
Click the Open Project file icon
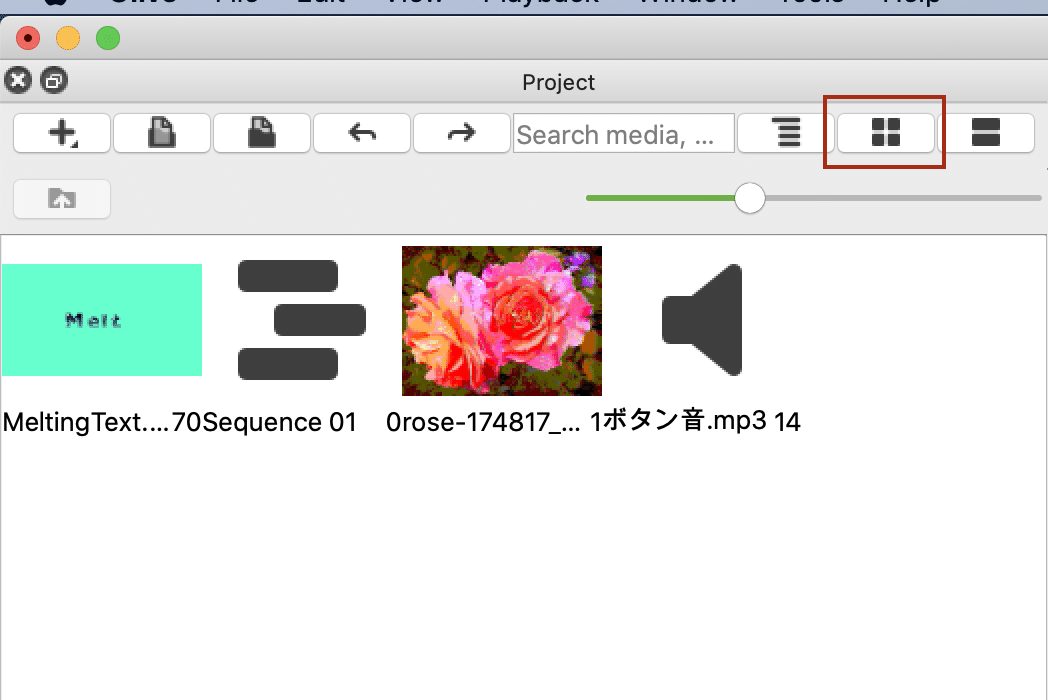(162, 133)
